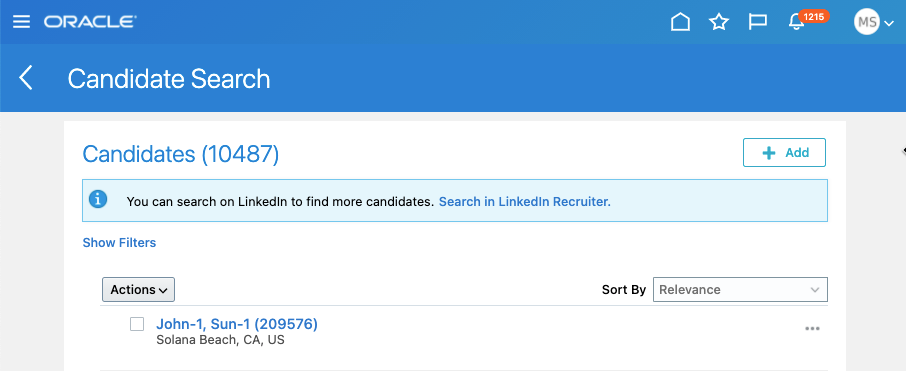Open notifications bell icon

click(796, 23)
